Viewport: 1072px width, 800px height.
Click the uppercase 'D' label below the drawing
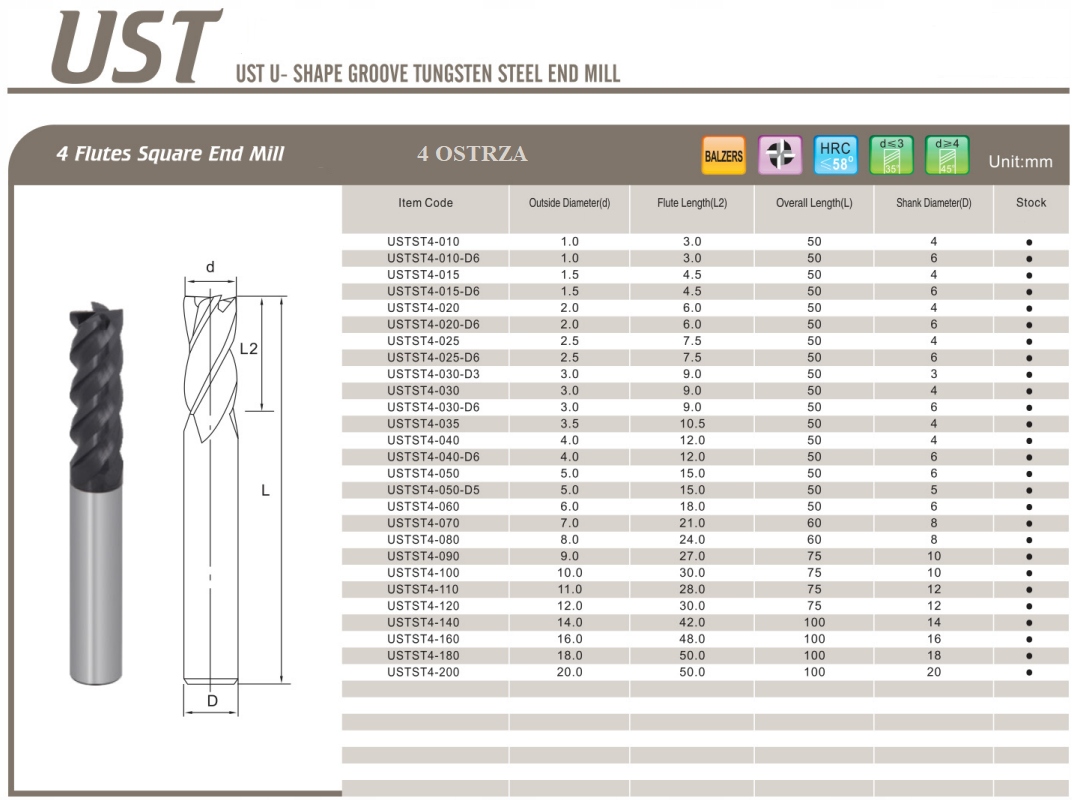pyautogui.click(x=212, y=701)
